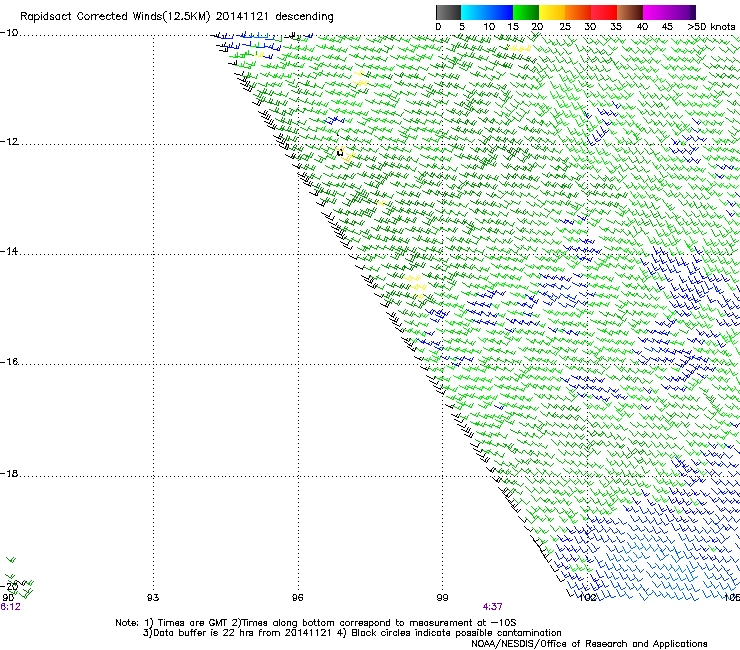Click the note 'Black circles indicate possible contamination'
The width and height of the screenshot is (740, 650).
point(456,633)
